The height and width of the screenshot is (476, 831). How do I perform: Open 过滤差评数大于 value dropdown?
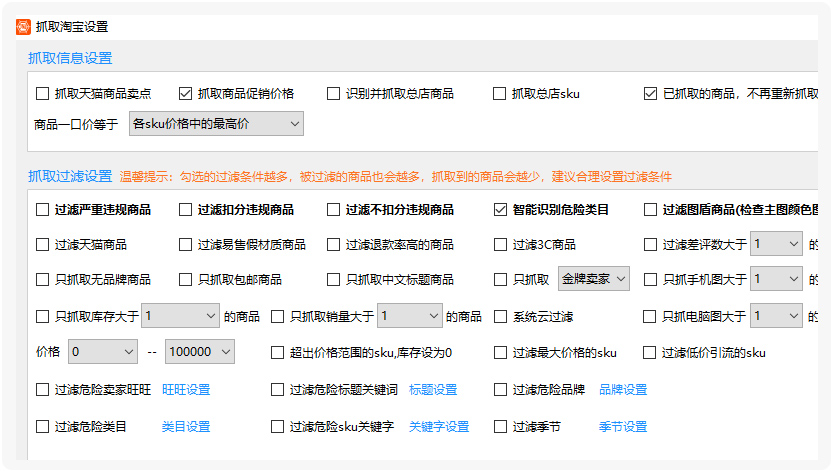(776, 244)
